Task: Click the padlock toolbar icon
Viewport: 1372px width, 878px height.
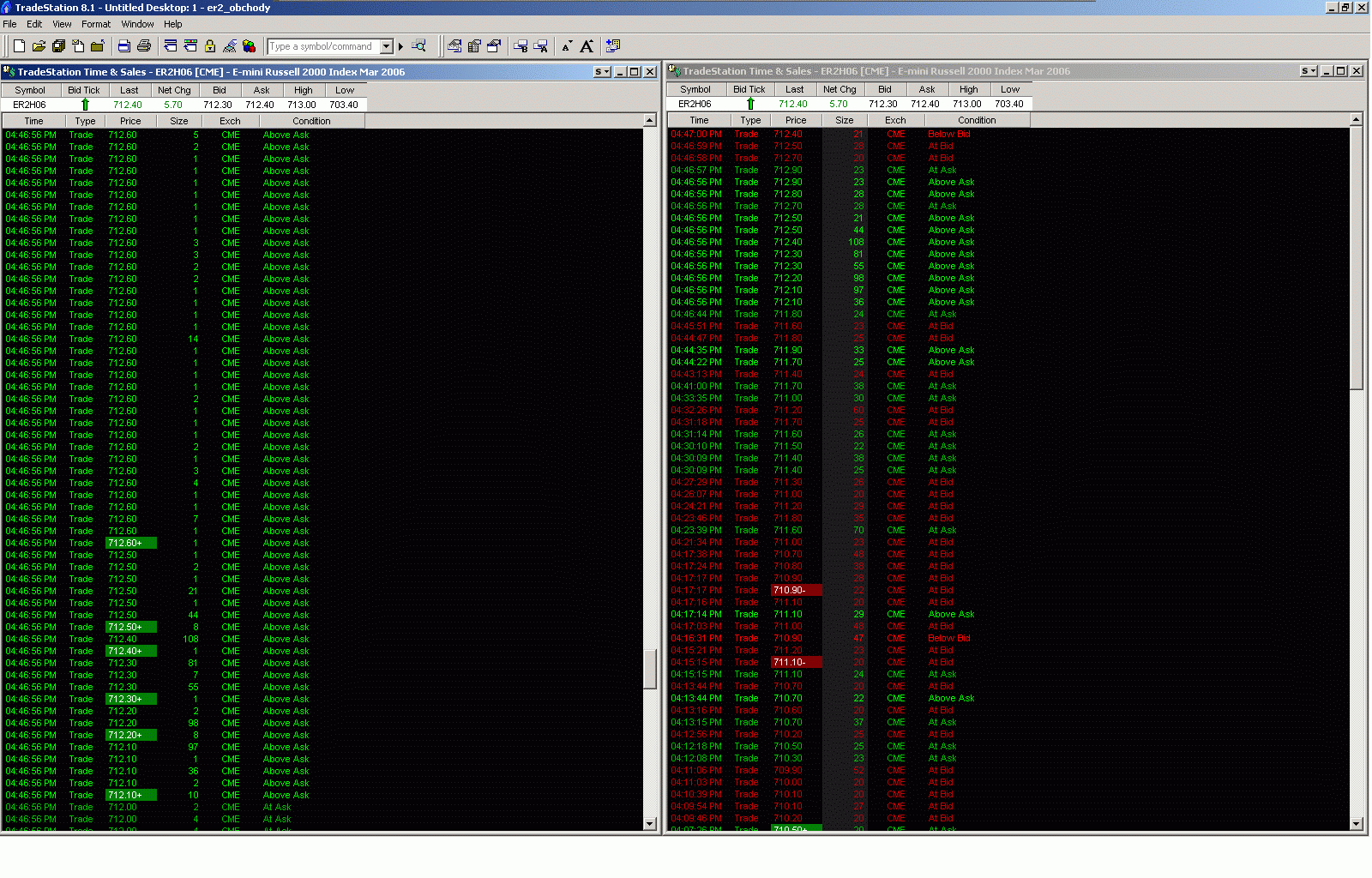Action: pyautogui.click(x=210, y=46)
